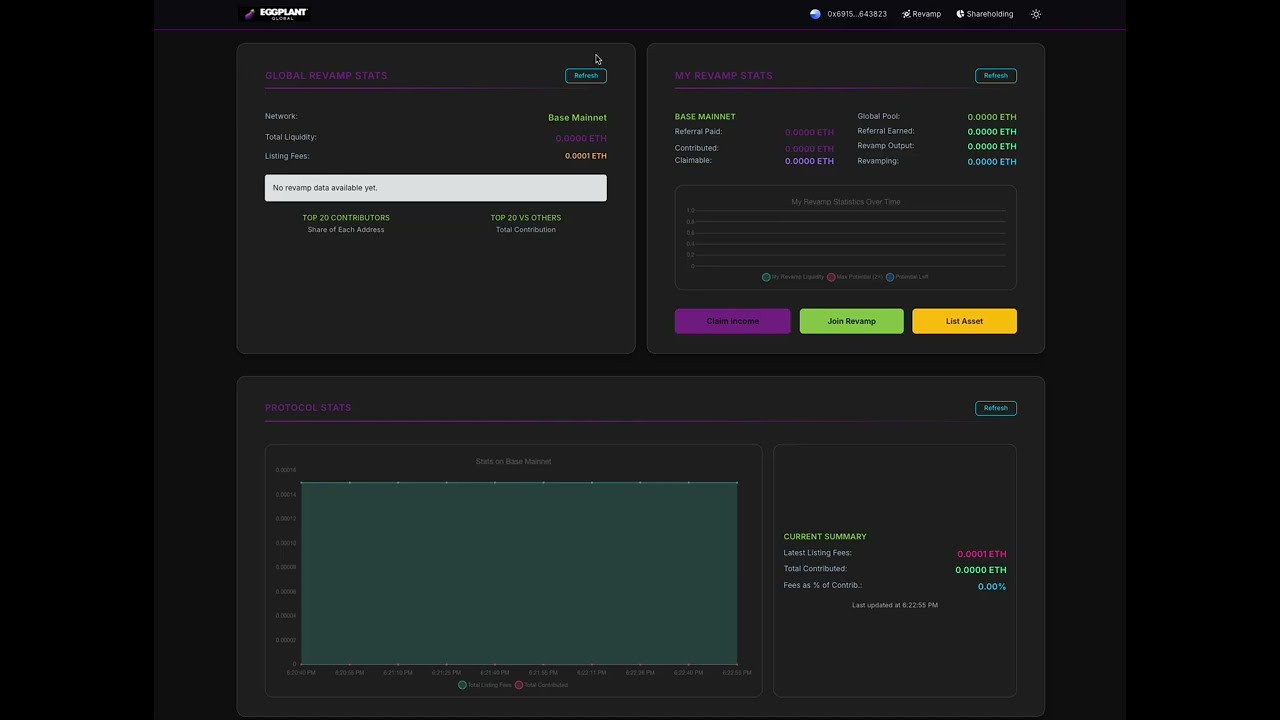Click the Contributed 0.0000 ETH value

point(810,149)
